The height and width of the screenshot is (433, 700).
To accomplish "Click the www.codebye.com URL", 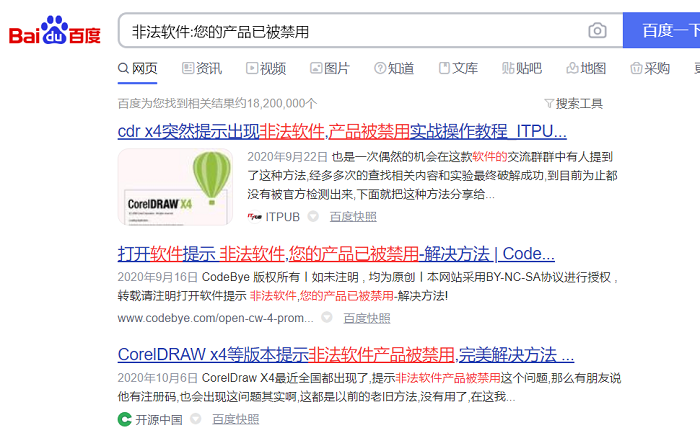I will pyautogui.click(x=216, y=318).
